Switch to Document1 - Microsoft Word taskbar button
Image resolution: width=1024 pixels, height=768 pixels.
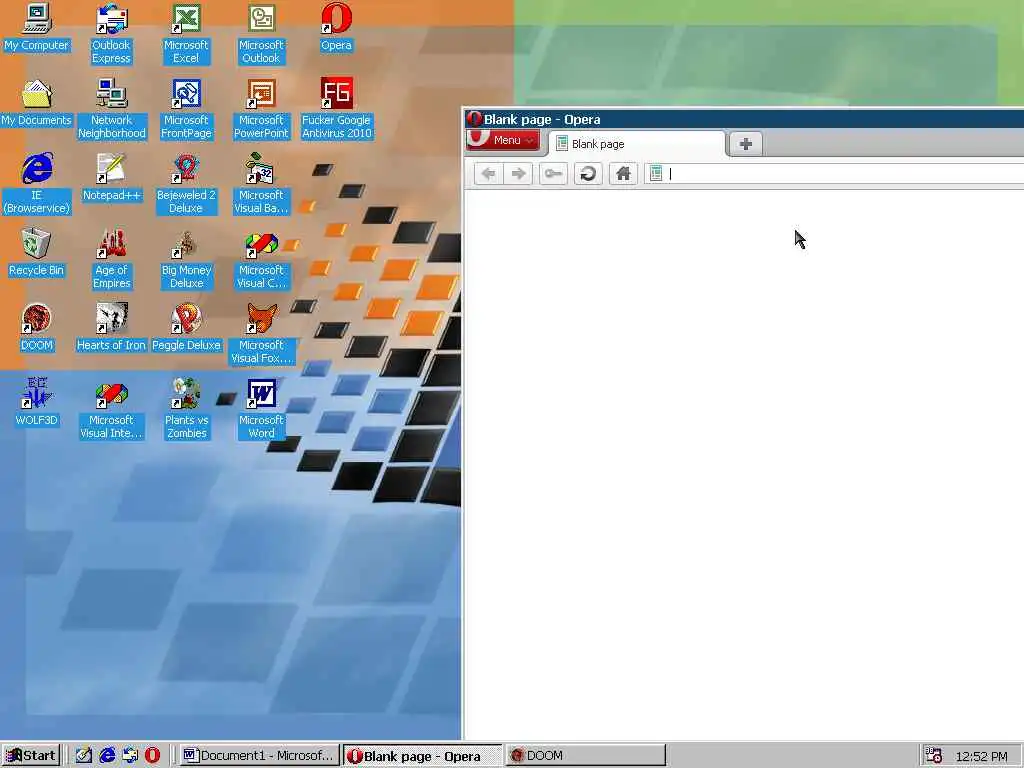pos(259,756)
